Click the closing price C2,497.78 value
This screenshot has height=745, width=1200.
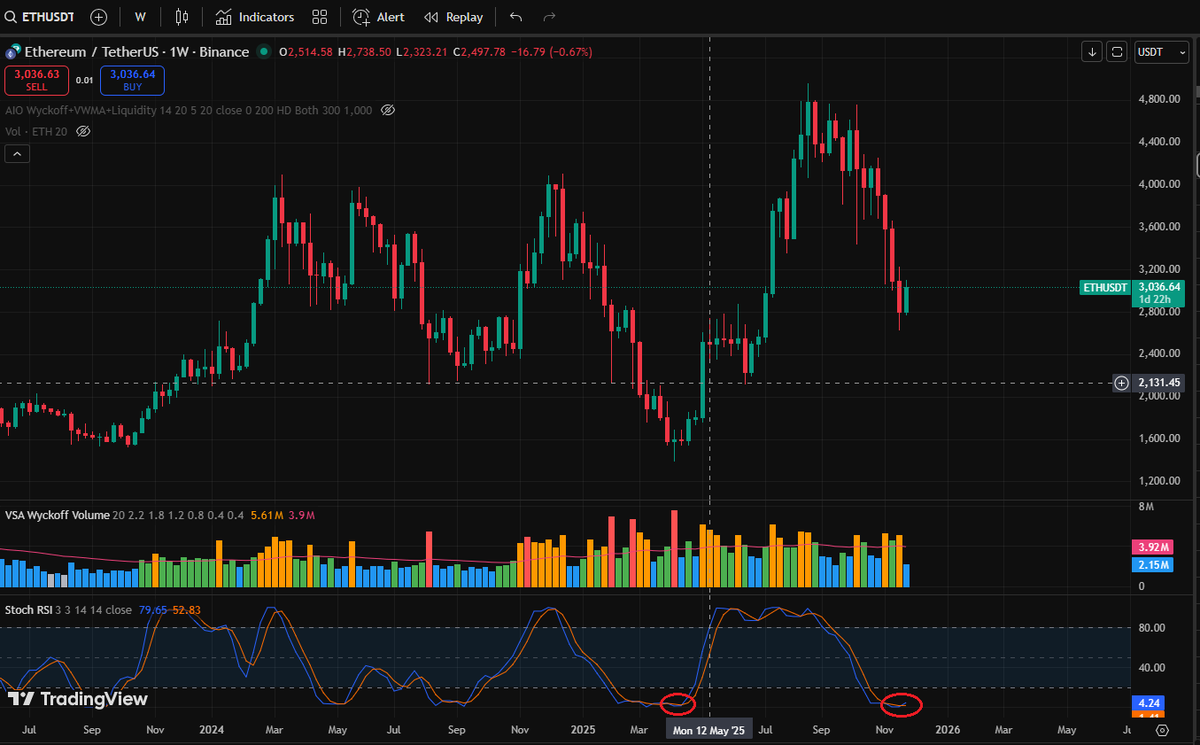pos(479,52)
